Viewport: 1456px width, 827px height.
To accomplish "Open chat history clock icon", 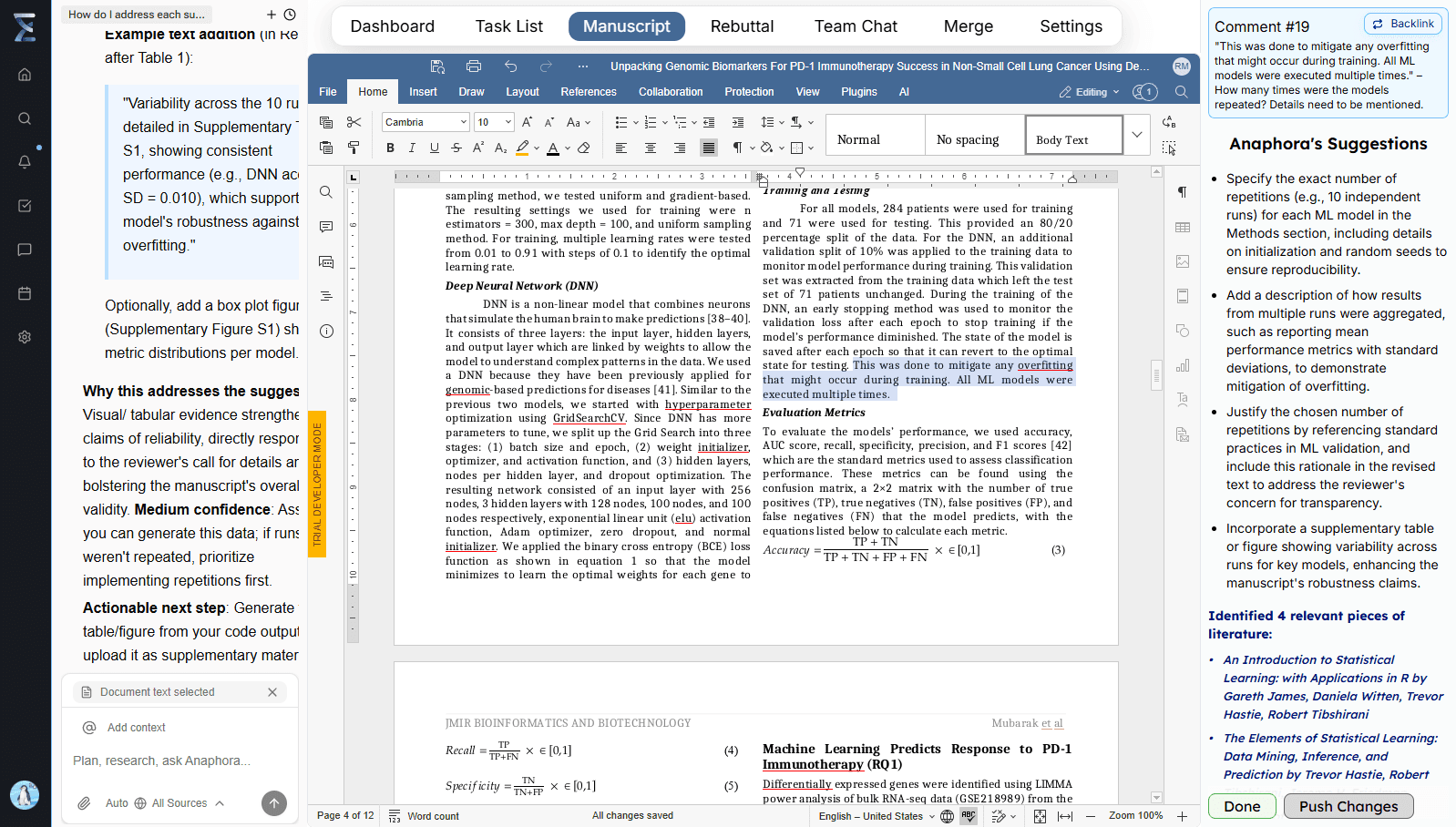I will [290, 15].
